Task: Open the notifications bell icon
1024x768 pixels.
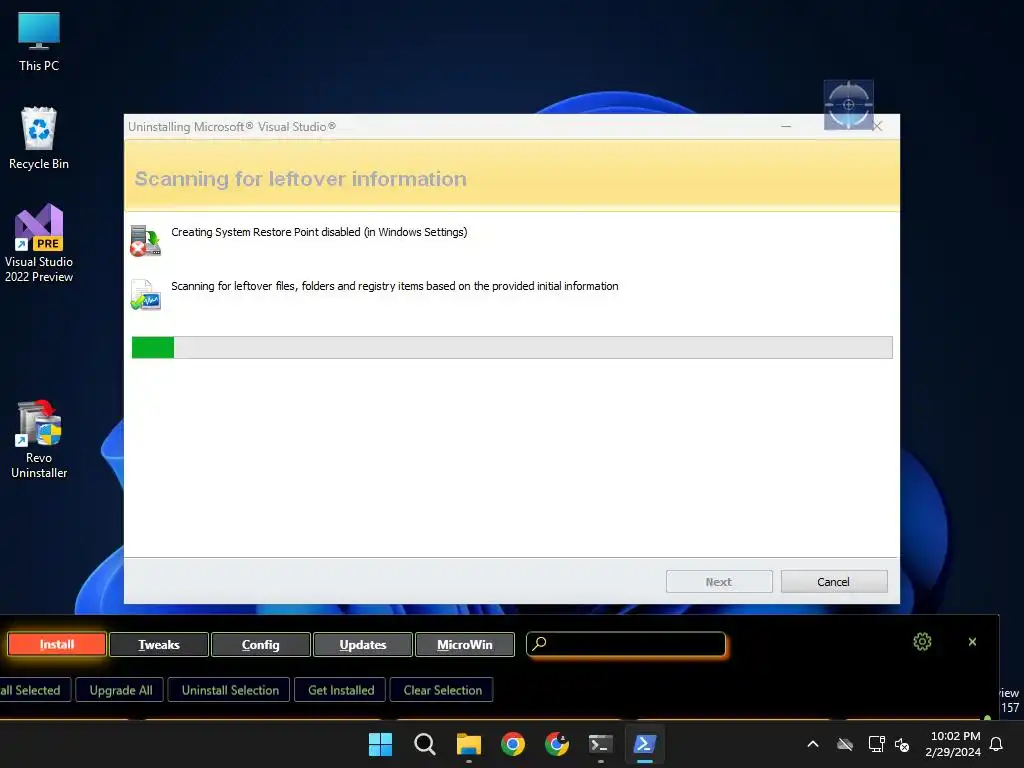Action: coord(996,744)
